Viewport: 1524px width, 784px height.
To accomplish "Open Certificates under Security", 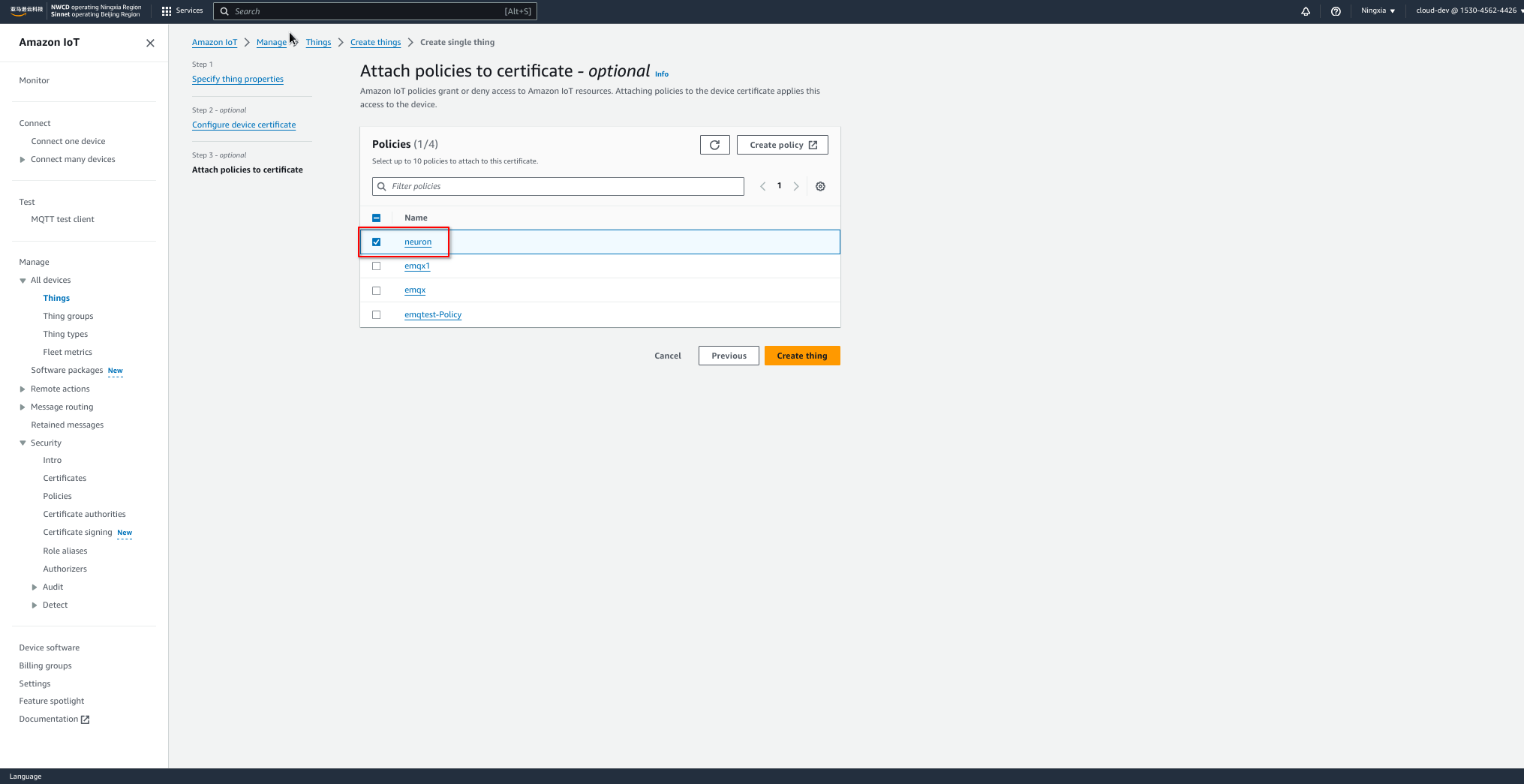I will pos(64,478).
